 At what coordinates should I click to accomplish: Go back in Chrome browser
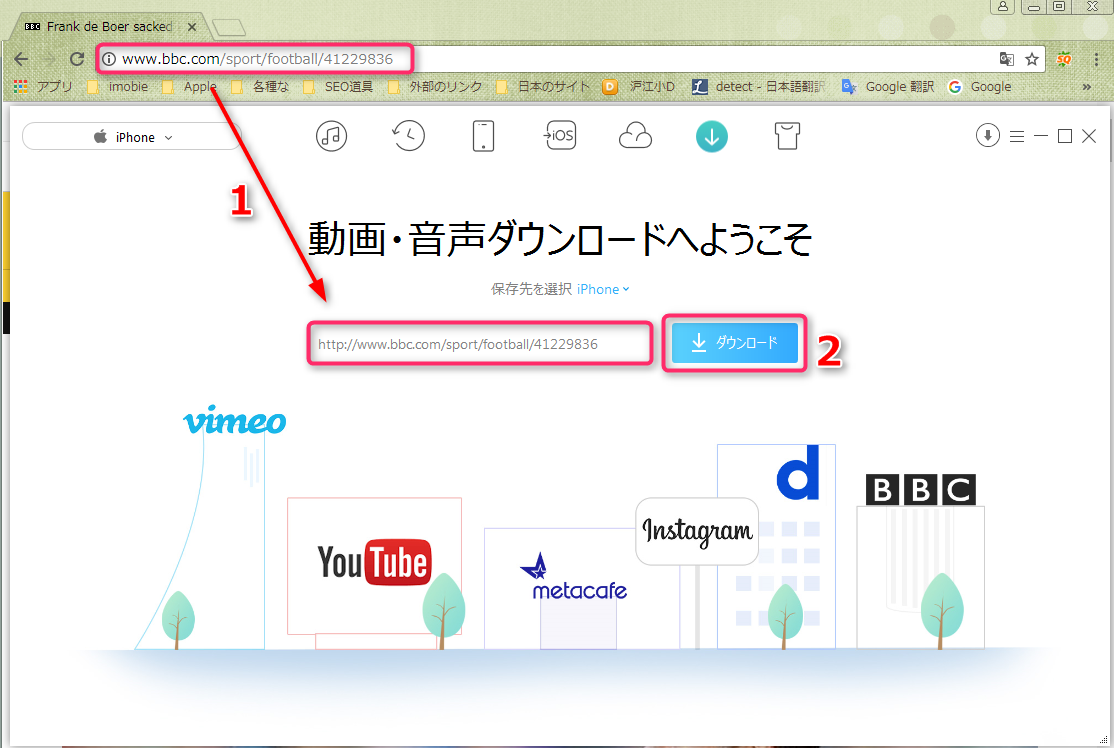click(x=21, y=59)
